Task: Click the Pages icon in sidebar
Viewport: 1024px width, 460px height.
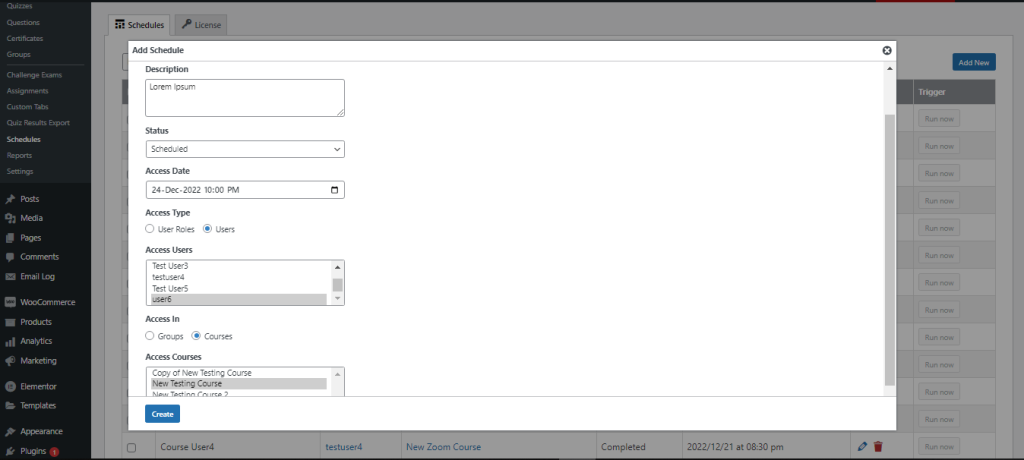Action: (x=10, y=238)
